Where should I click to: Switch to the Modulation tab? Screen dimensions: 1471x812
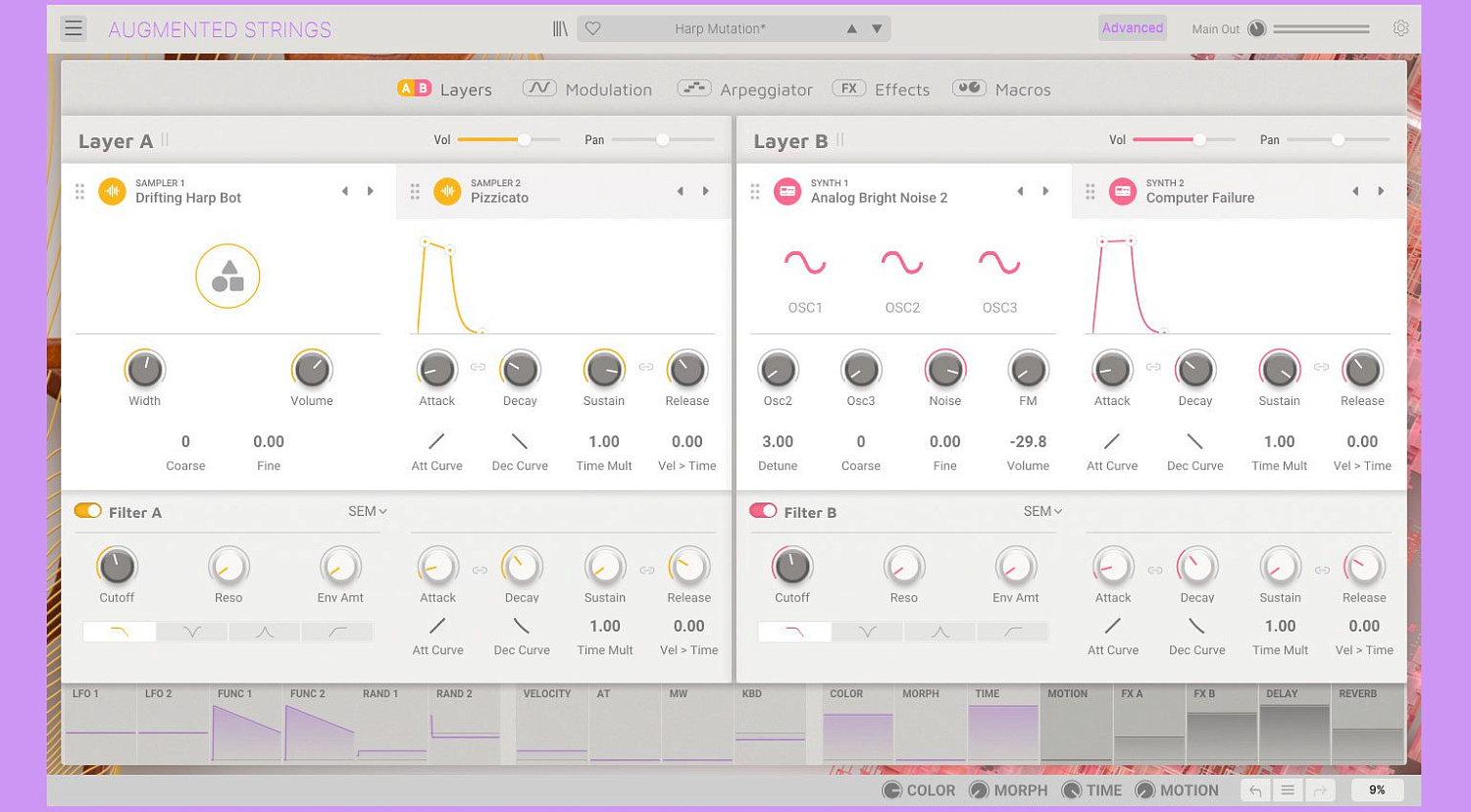587,89
